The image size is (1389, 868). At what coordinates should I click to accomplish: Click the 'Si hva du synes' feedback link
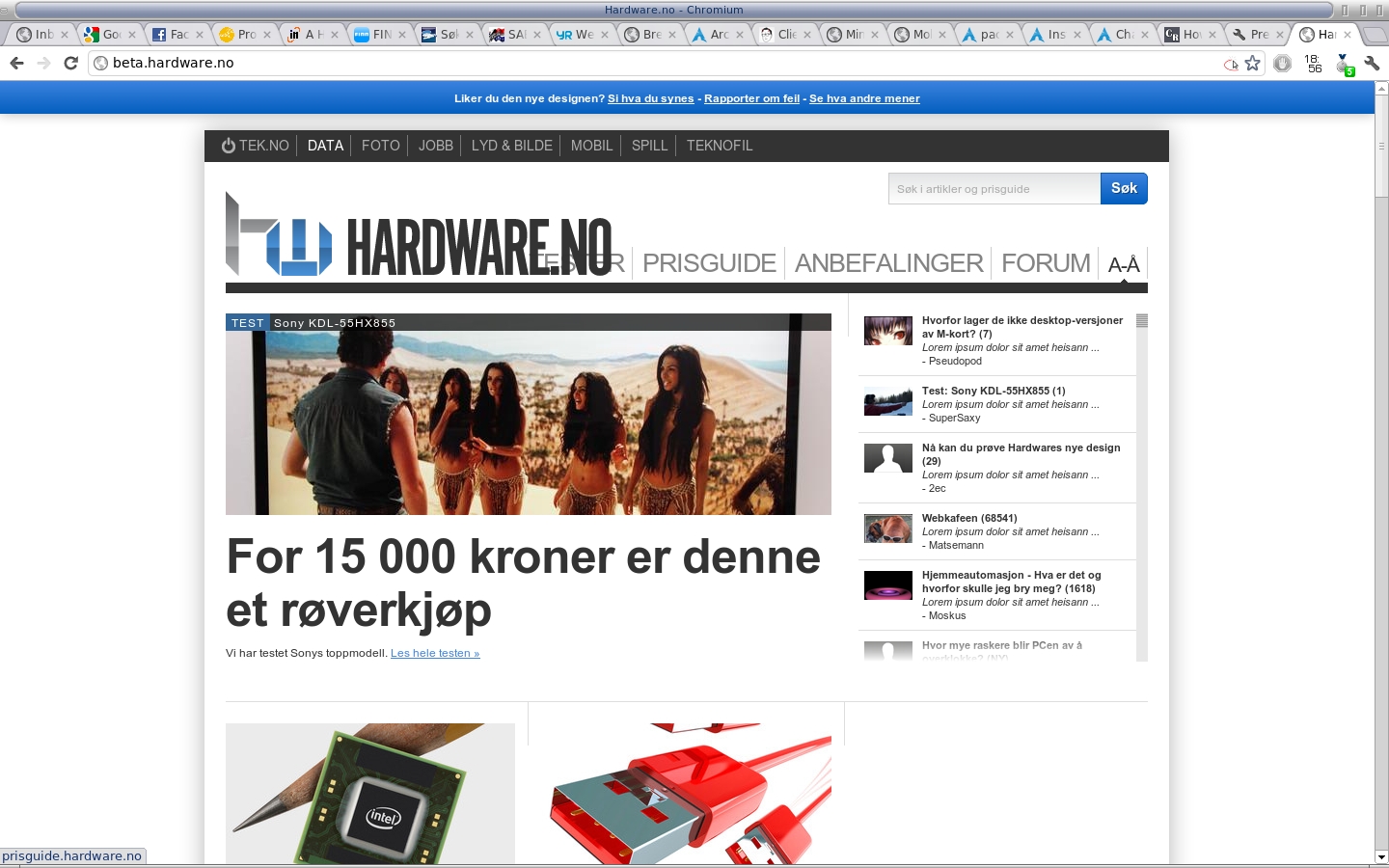point(651,98)
